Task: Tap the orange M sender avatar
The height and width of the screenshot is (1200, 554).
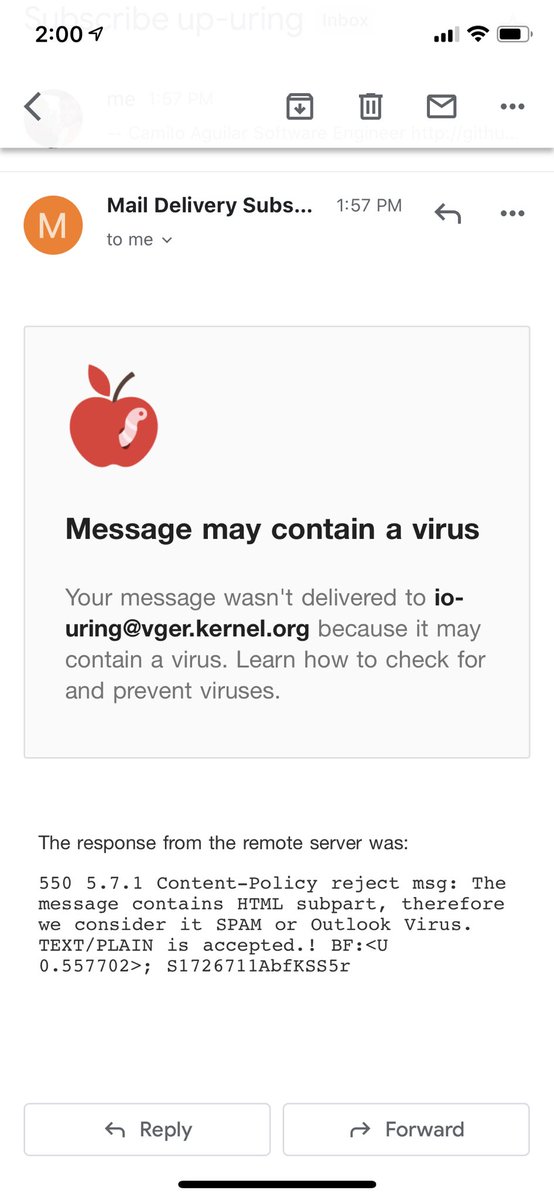Action: click(x=51, y=225)
